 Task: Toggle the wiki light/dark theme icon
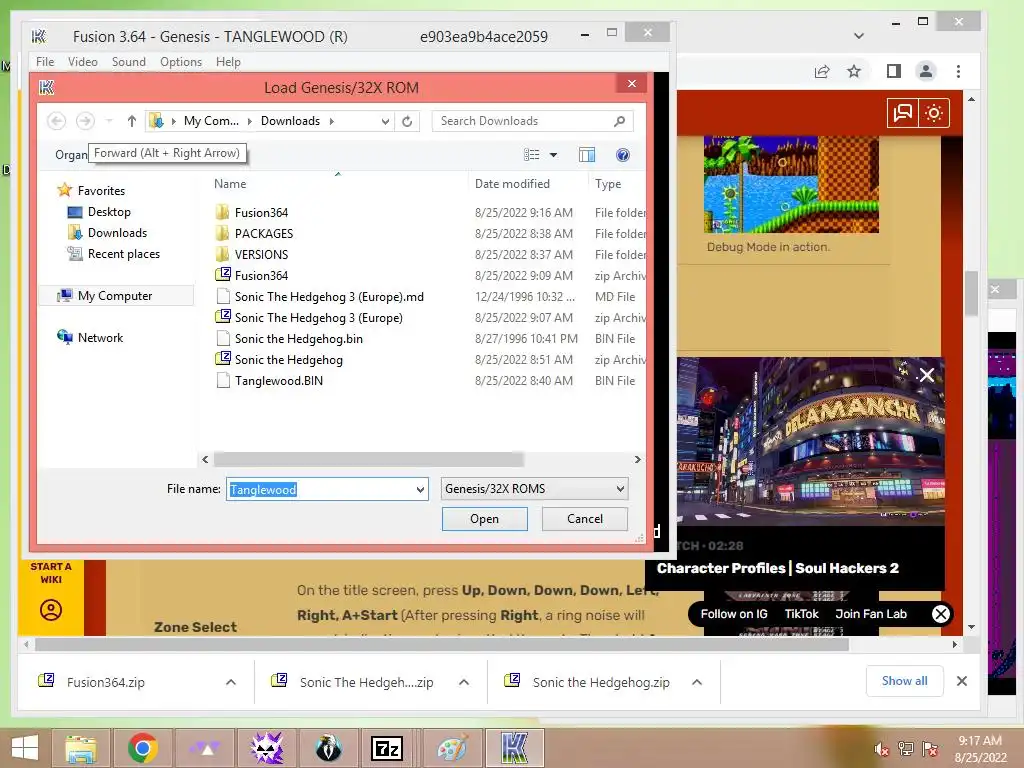pos(934,114)
